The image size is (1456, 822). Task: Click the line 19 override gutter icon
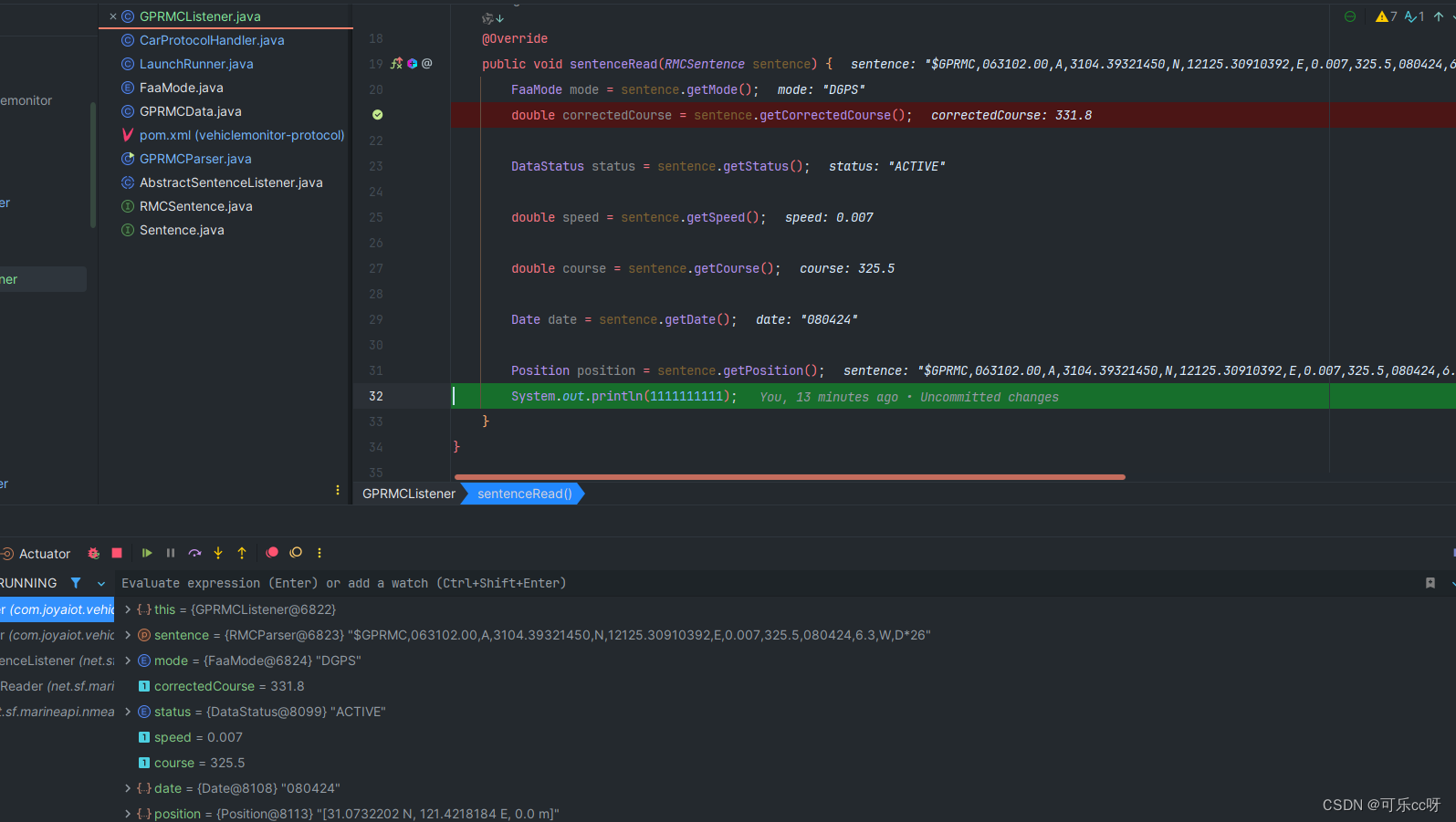[396, 64]
